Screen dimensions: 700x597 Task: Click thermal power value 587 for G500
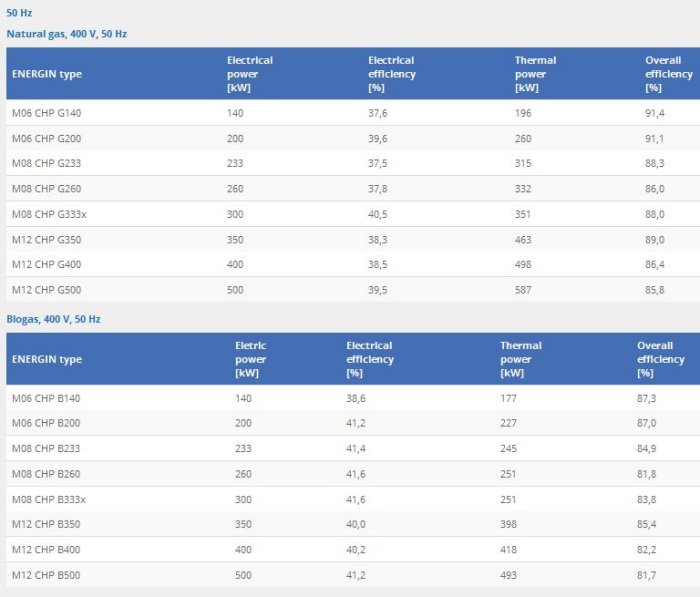(523, 290)
